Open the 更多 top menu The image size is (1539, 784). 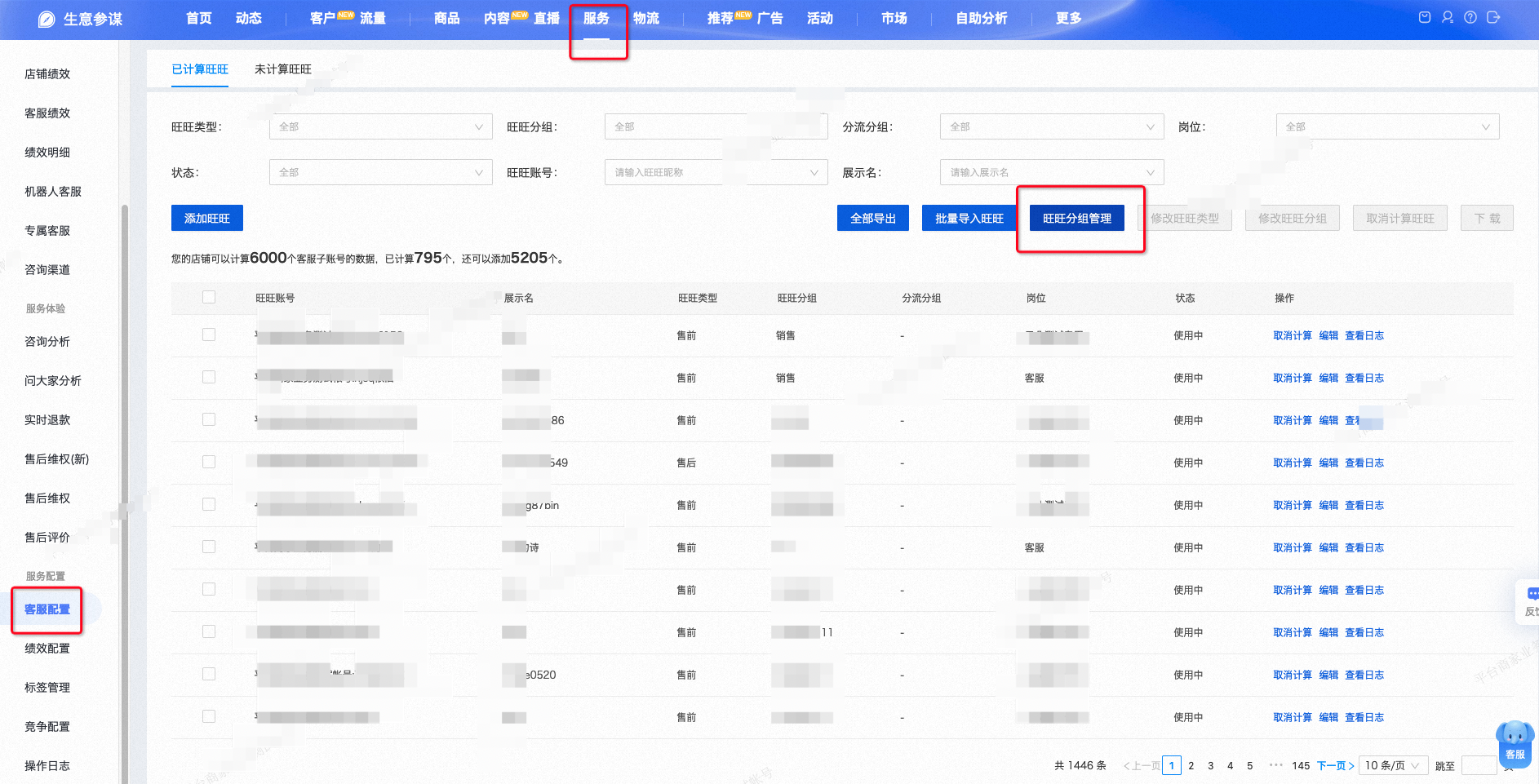pos(1069,18)
